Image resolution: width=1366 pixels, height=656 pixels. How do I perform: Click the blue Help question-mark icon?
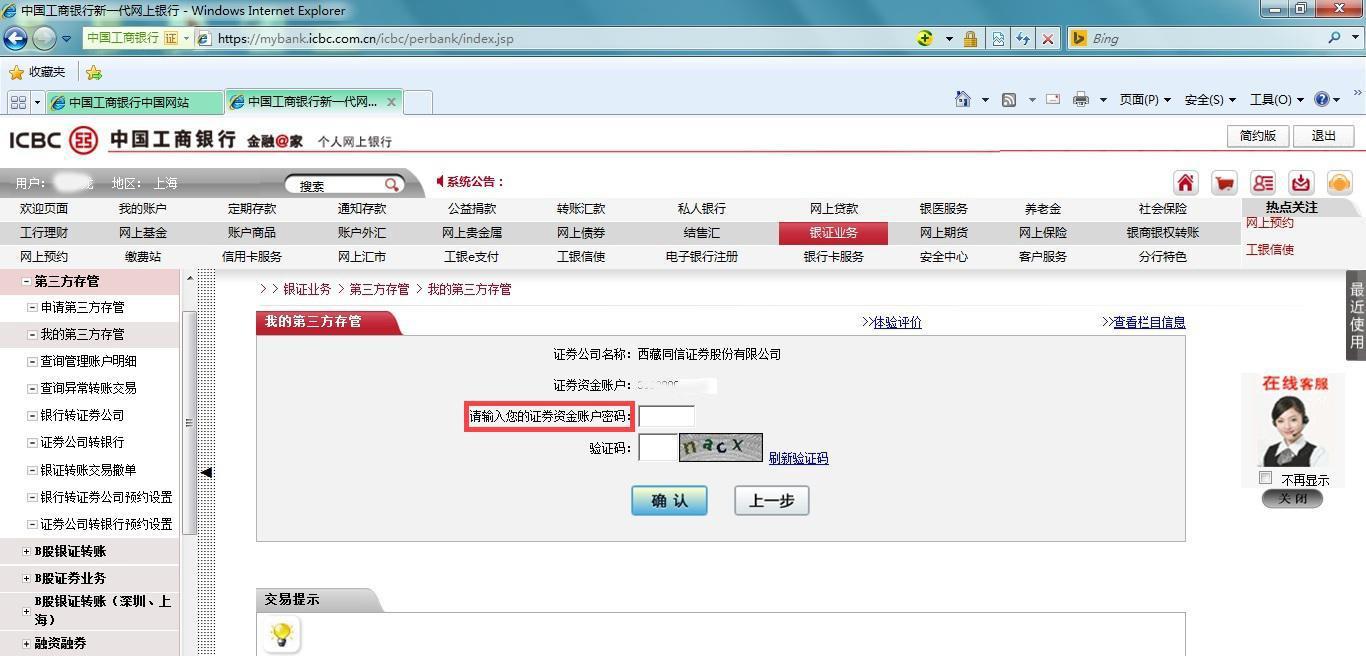click(1322, 99)
